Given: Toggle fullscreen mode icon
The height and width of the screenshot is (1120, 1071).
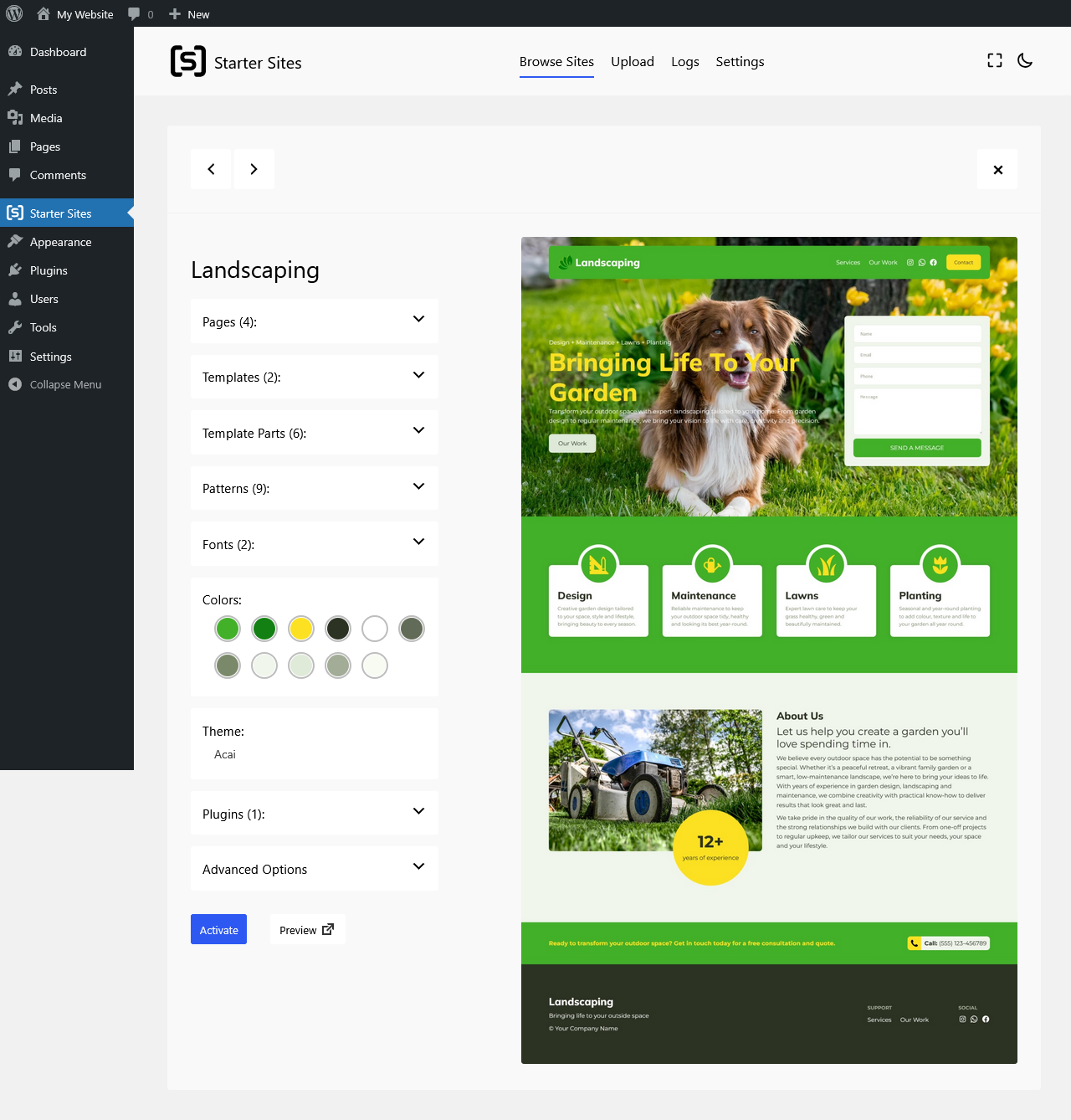Looking at the screenshot, I should coord(995,60).
